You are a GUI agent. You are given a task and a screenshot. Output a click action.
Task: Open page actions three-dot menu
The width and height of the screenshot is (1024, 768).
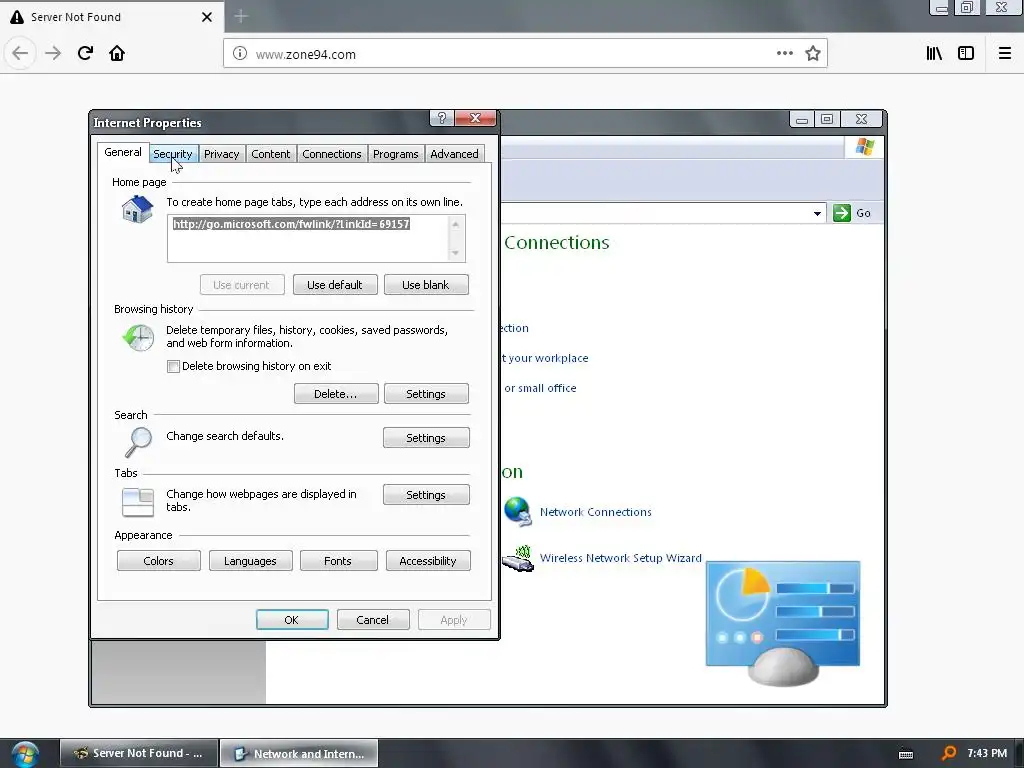(x=784, y=54)
